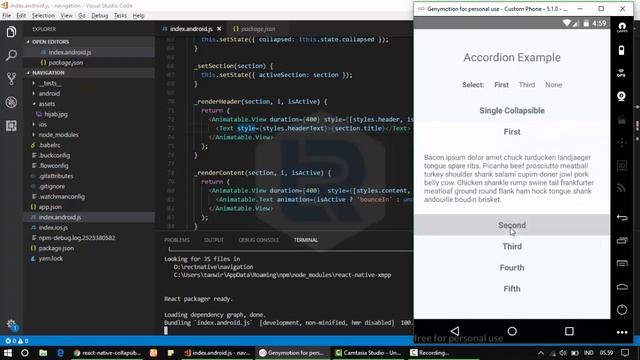The width and height of the screenshot is (640, 360).
Task: Open the File menu
Action: (7, 16)
